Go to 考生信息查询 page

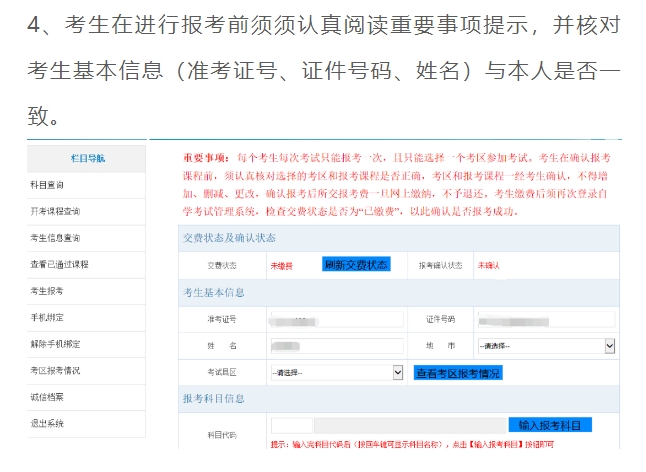(54, 238)
